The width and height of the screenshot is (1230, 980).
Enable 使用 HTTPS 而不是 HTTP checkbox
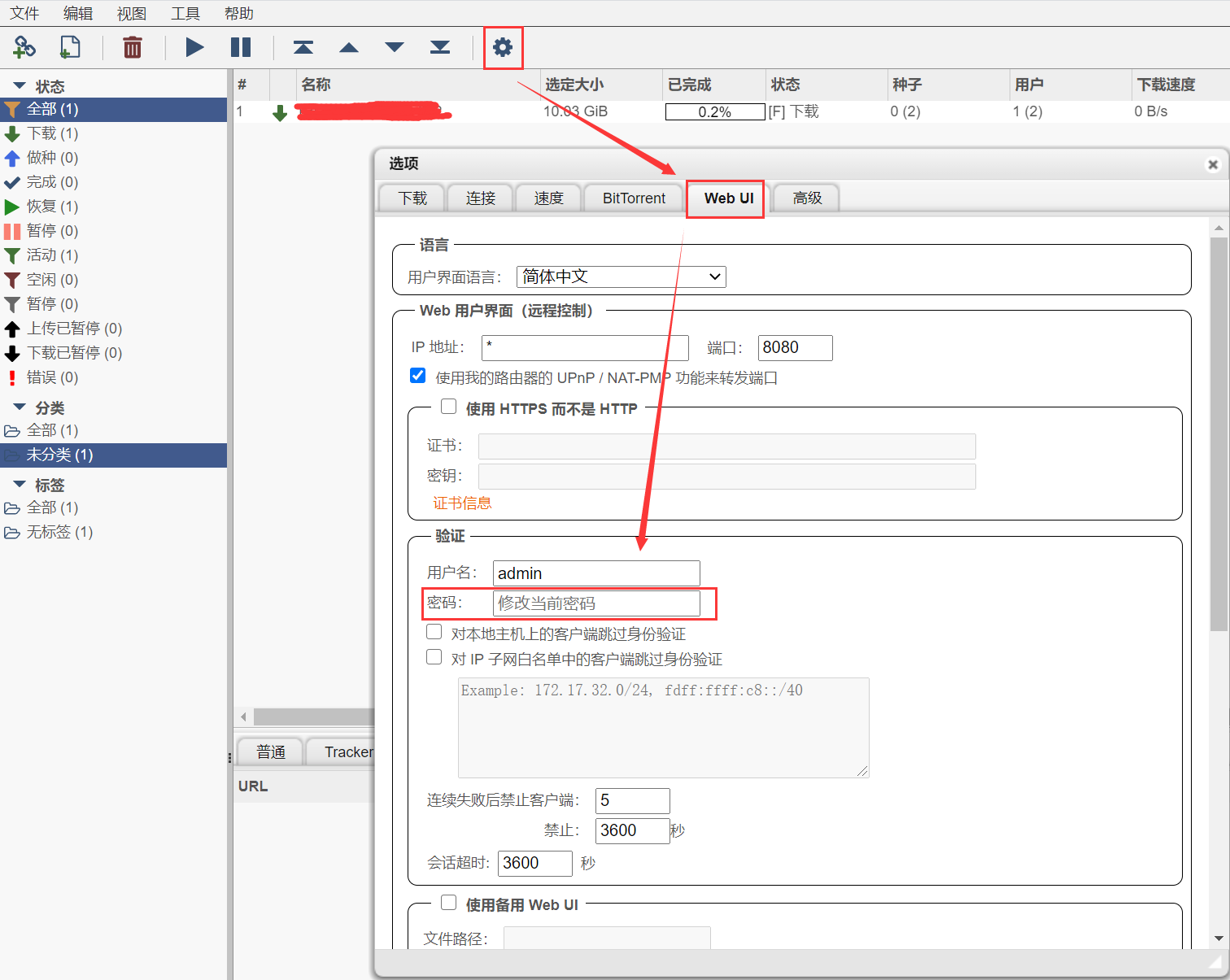coord(449,407)
